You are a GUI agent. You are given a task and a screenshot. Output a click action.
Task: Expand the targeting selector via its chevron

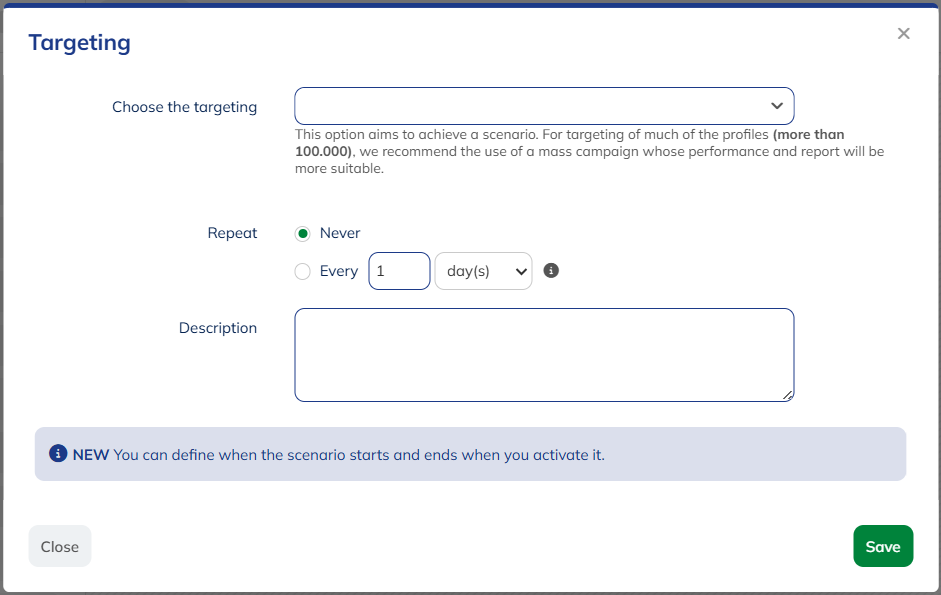(778, 105)
